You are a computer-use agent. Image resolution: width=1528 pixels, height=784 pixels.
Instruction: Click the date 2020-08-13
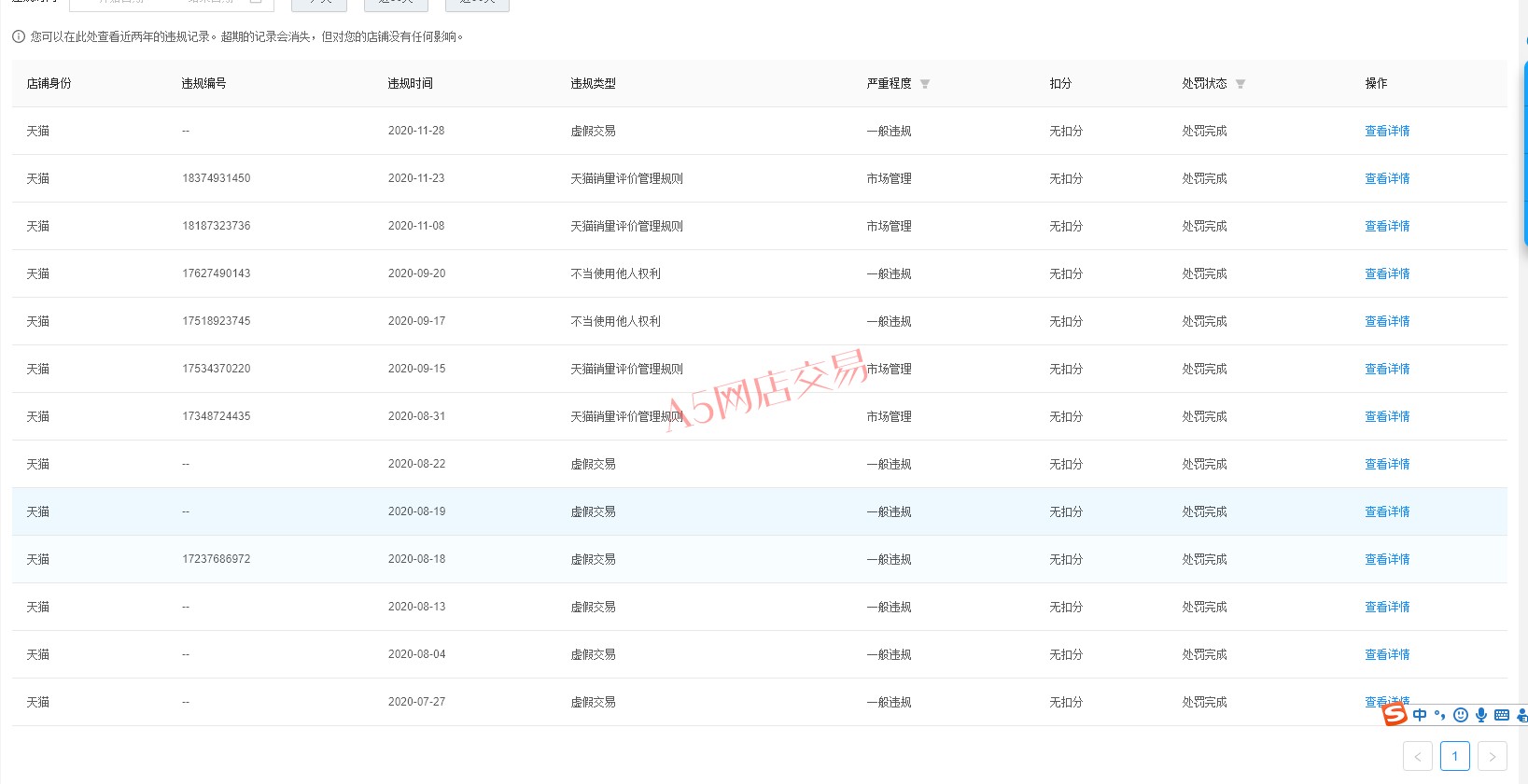417,607
